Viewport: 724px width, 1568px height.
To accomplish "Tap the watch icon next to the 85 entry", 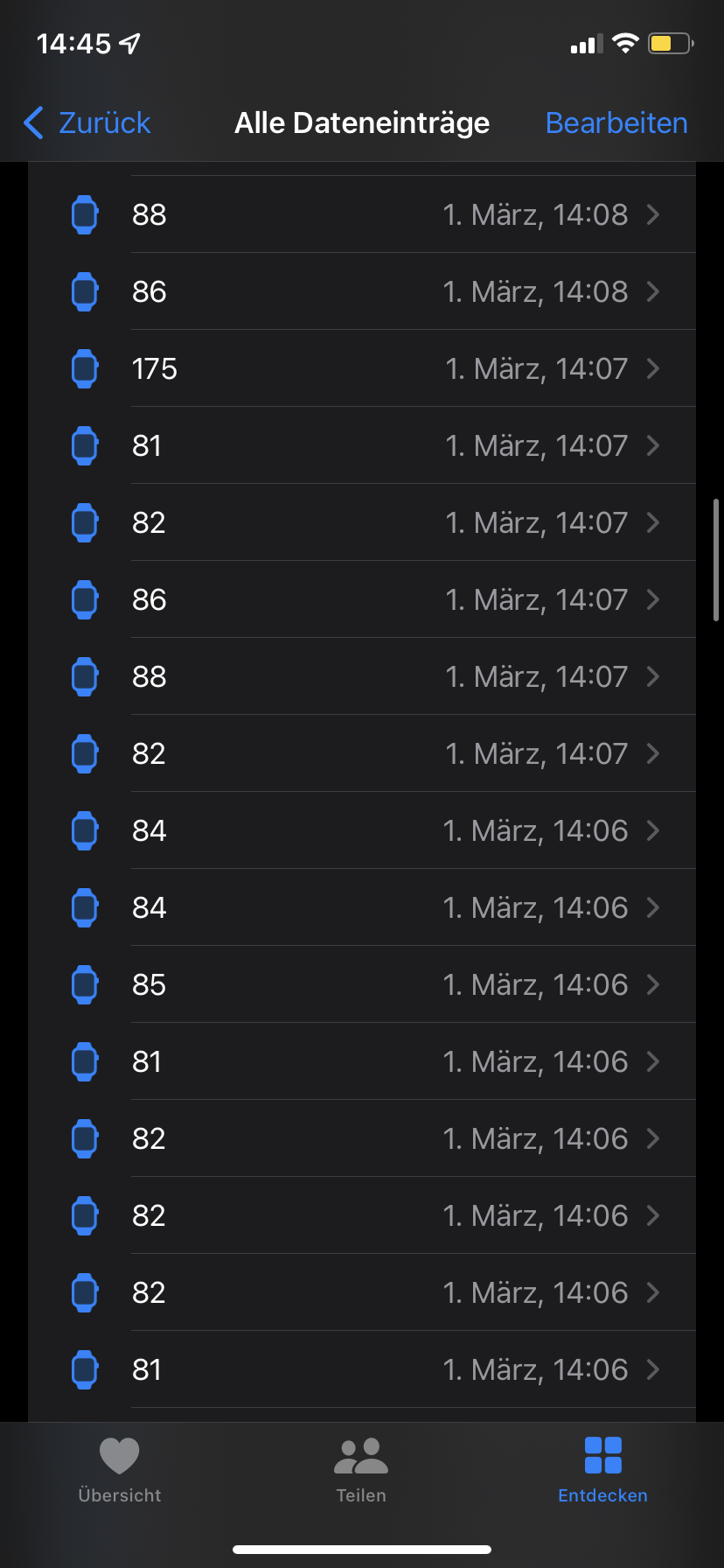I will tap(85, 984).
